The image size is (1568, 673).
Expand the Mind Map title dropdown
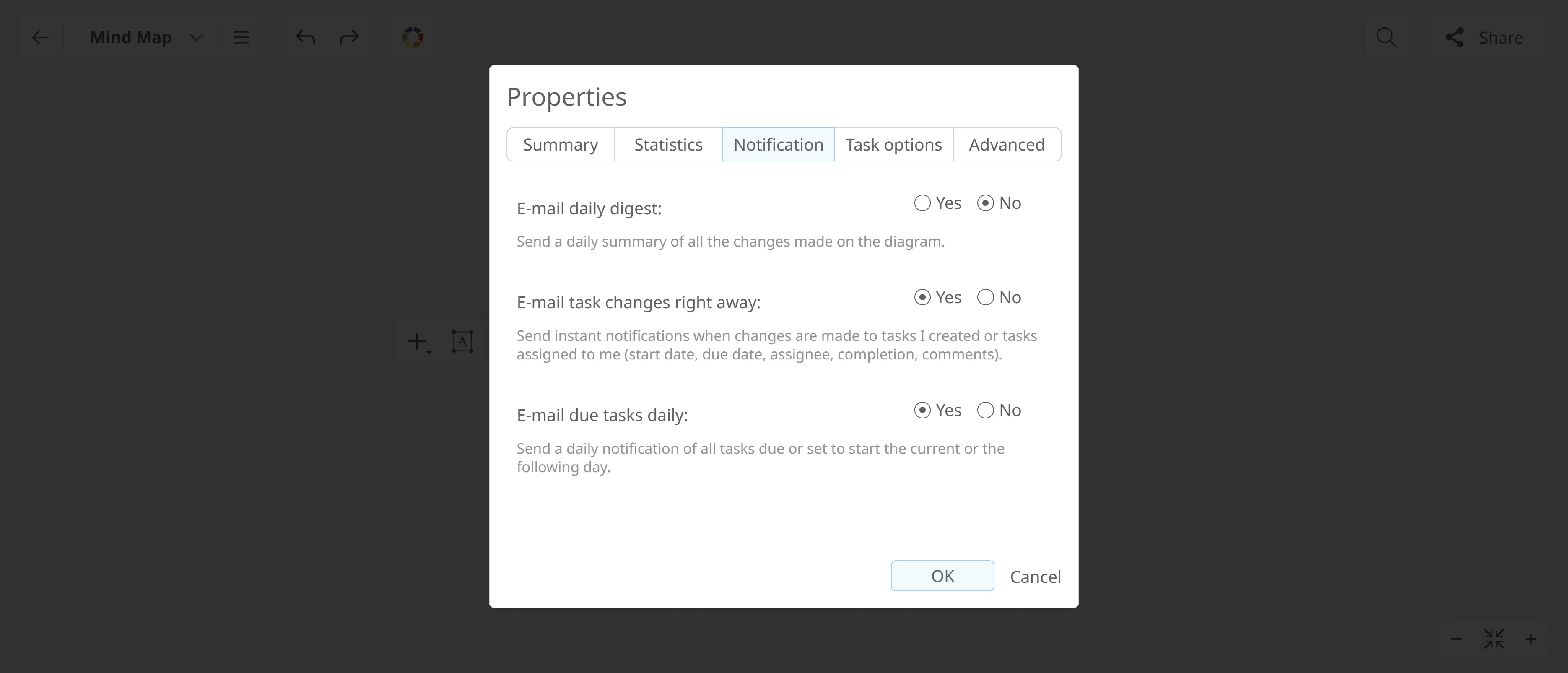(x=196, y=38)
